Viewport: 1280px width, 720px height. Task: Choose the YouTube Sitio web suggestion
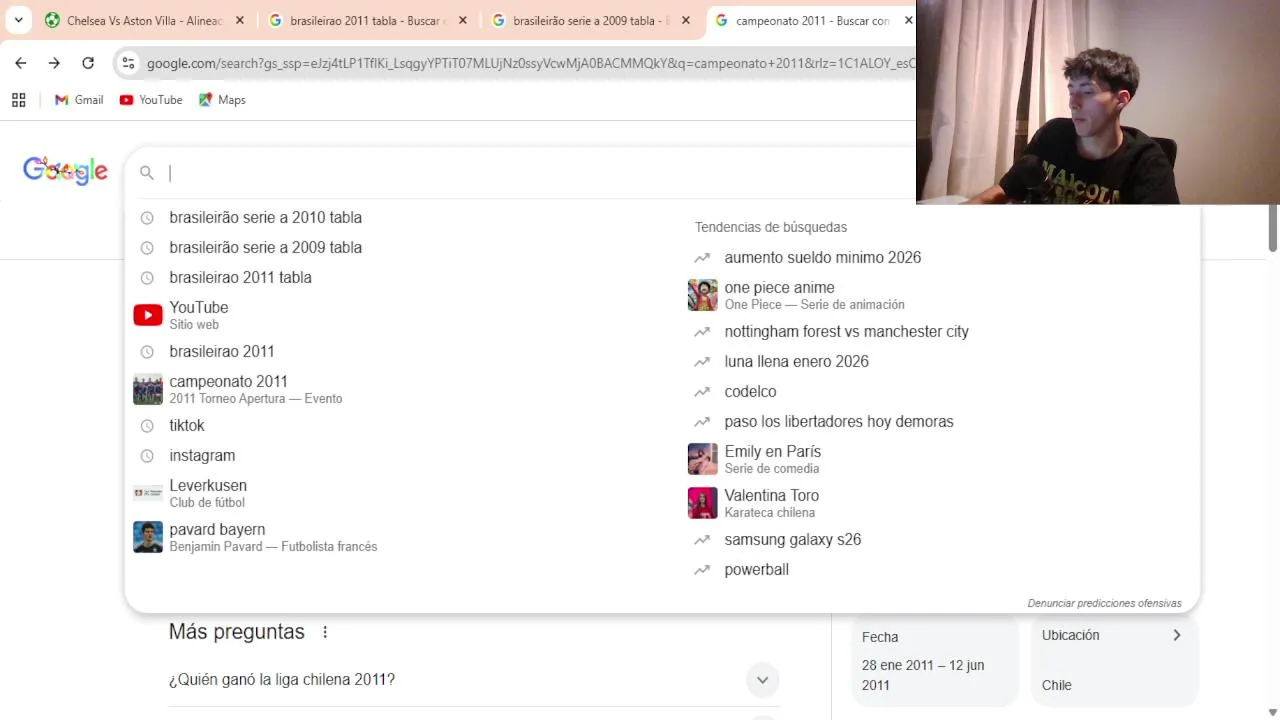(198, 314)
